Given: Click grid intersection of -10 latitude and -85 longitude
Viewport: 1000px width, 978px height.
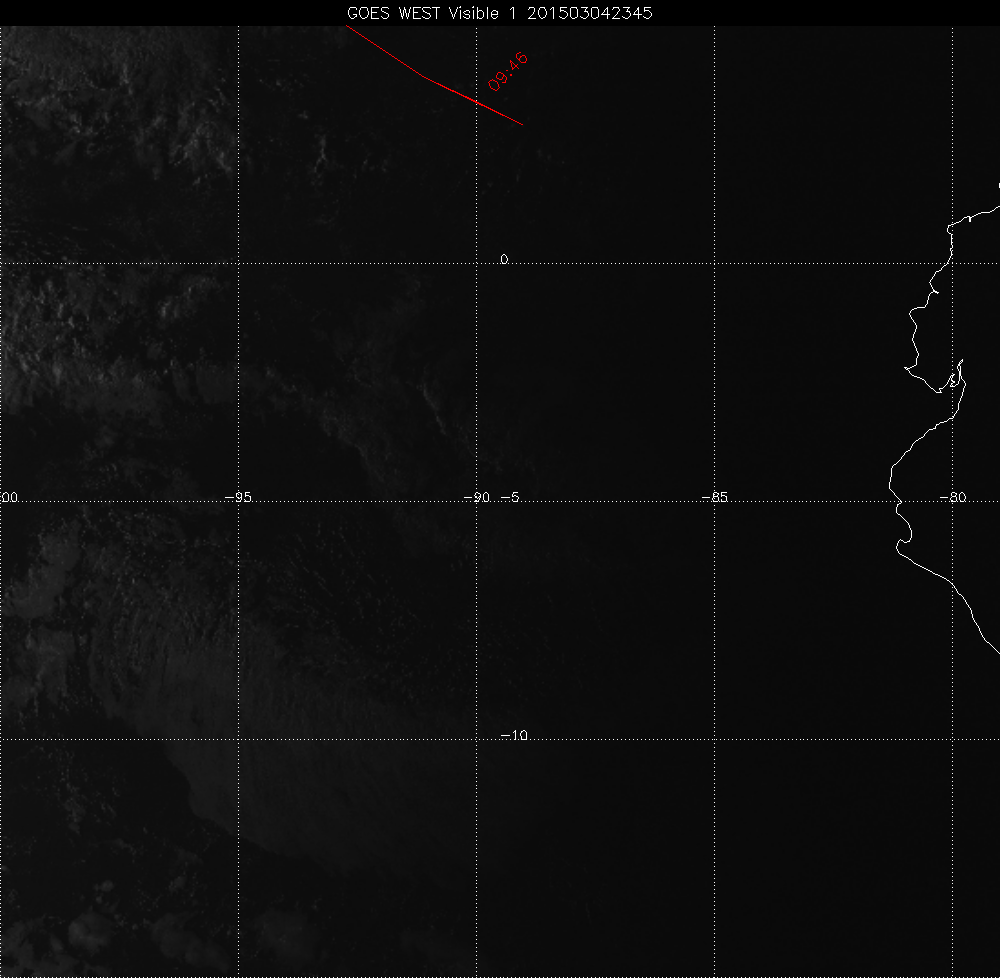Looking at the screenshot, I should (715, 739).
